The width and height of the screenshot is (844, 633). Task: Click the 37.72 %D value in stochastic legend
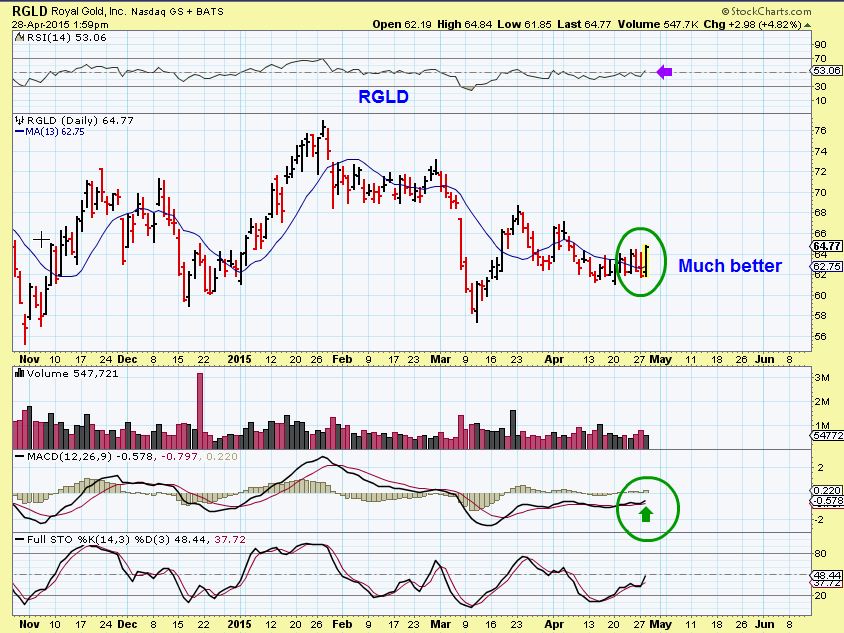point(230,539)
